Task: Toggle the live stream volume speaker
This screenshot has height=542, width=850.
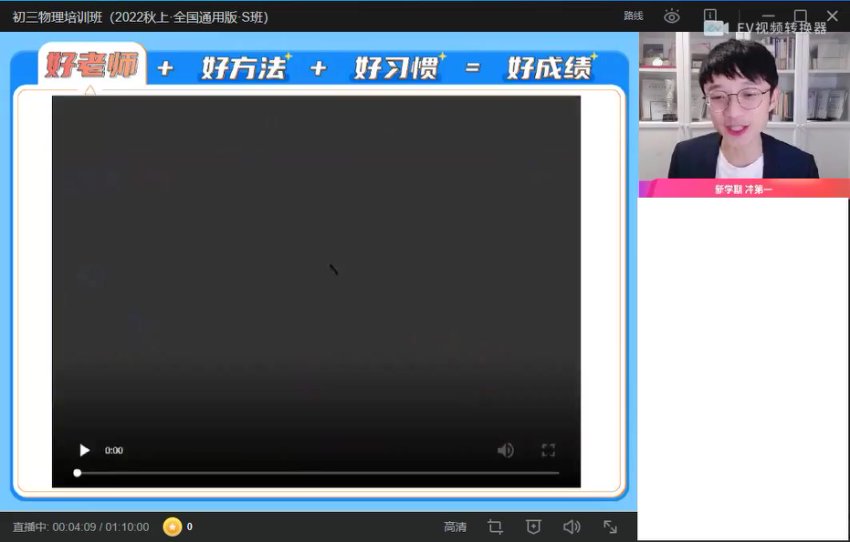Action: 571,527
